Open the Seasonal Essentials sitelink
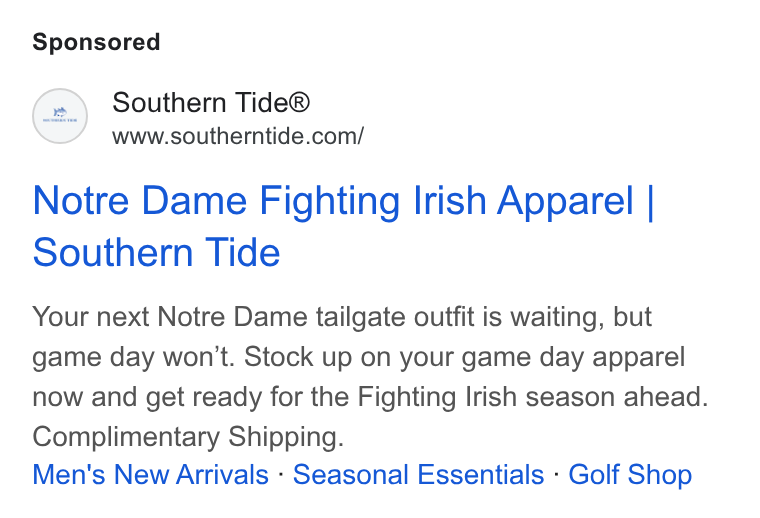760x518 pixels. pos(418,474)
